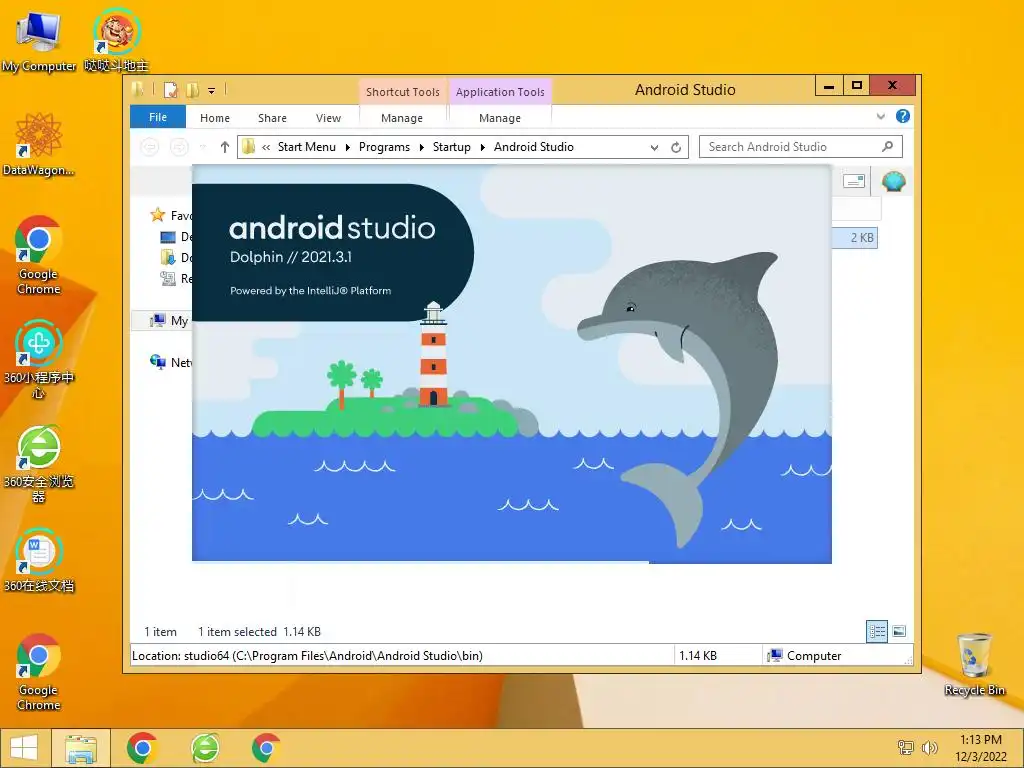Open Explorer Help via question mark icon

pyautogui.click(x=903, y=116)
